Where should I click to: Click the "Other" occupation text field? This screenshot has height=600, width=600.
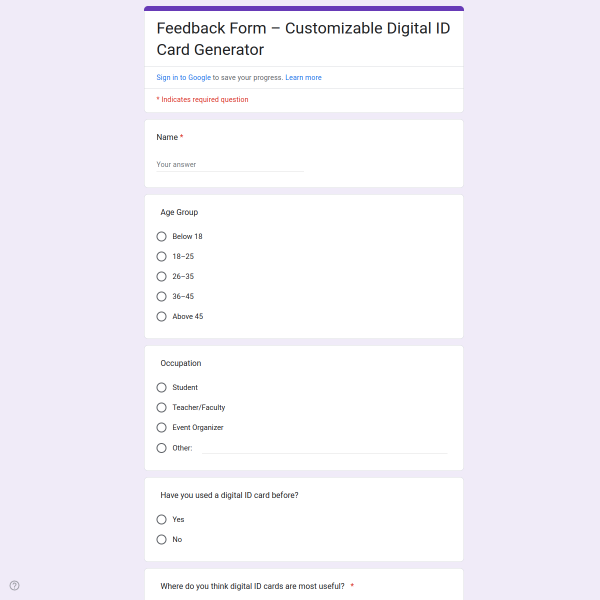pos(324,448)
